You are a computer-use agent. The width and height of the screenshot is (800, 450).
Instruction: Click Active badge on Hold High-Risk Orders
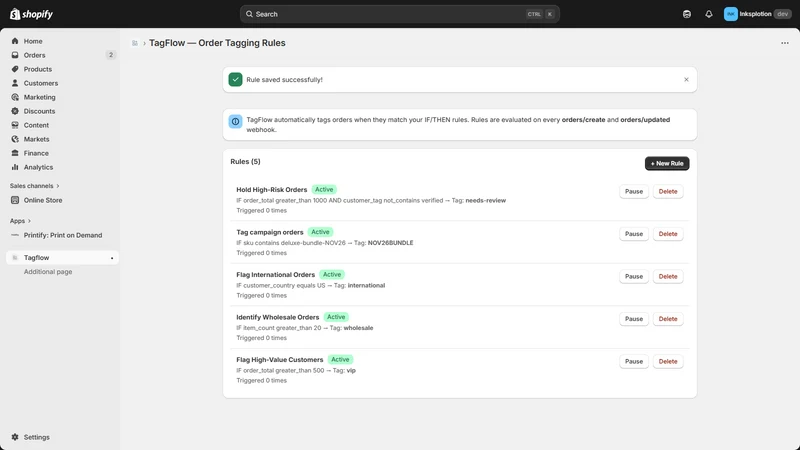(324, 189)
